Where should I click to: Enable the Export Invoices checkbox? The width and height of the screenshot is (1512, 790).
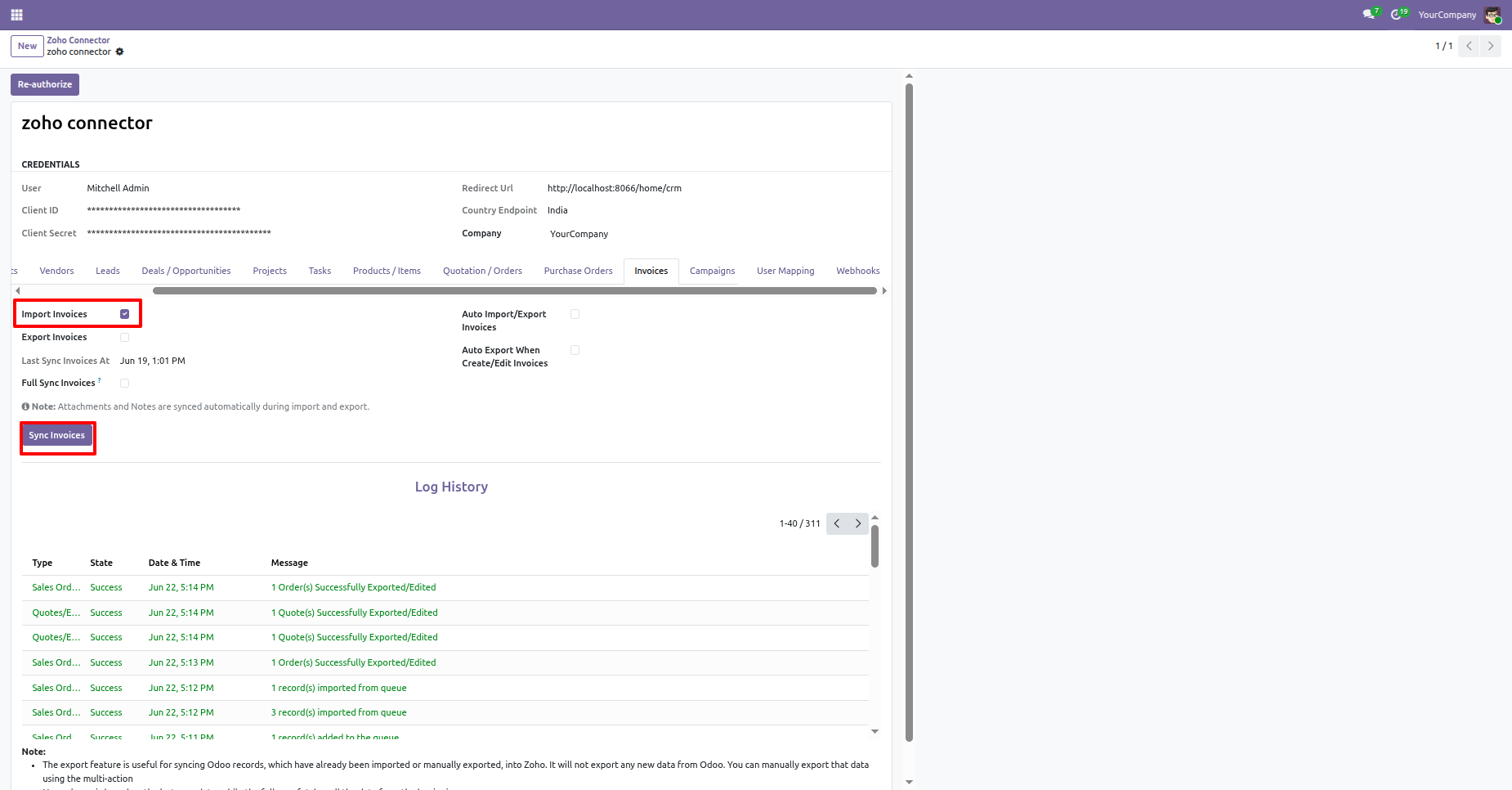[x=124, y=337]
